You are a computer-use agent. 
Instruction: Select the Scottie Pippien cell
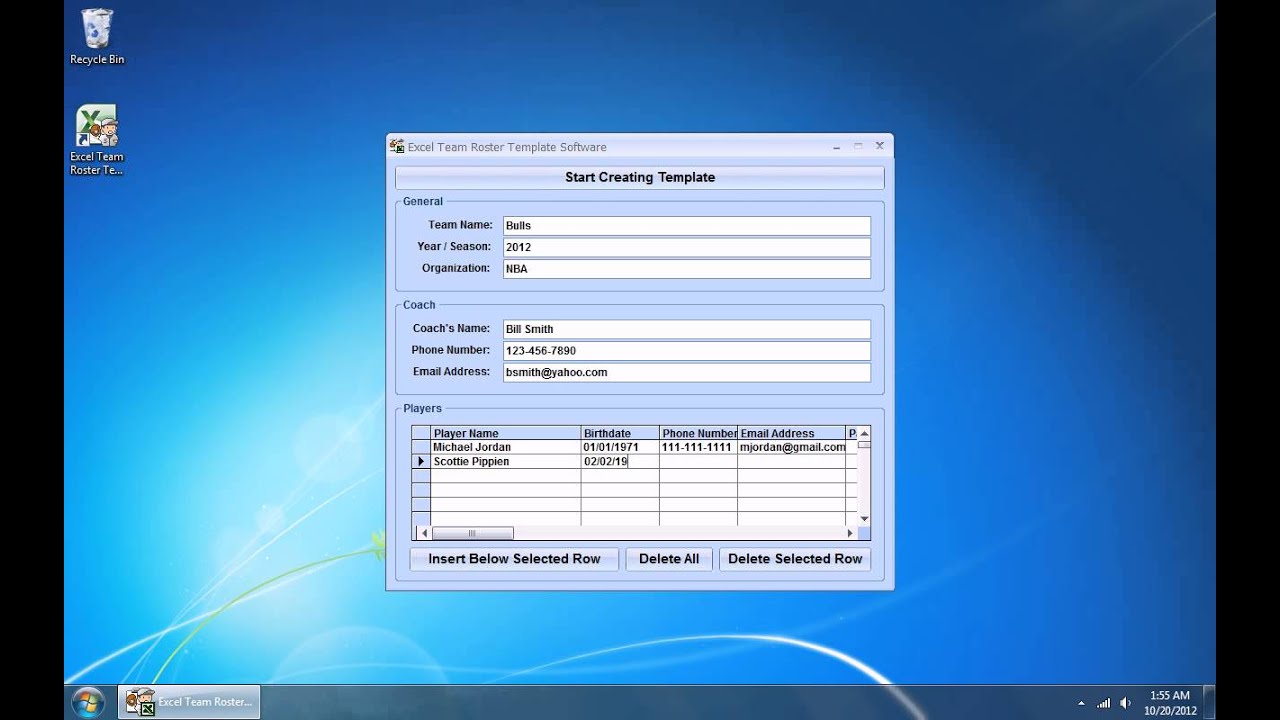pos(506,461)
